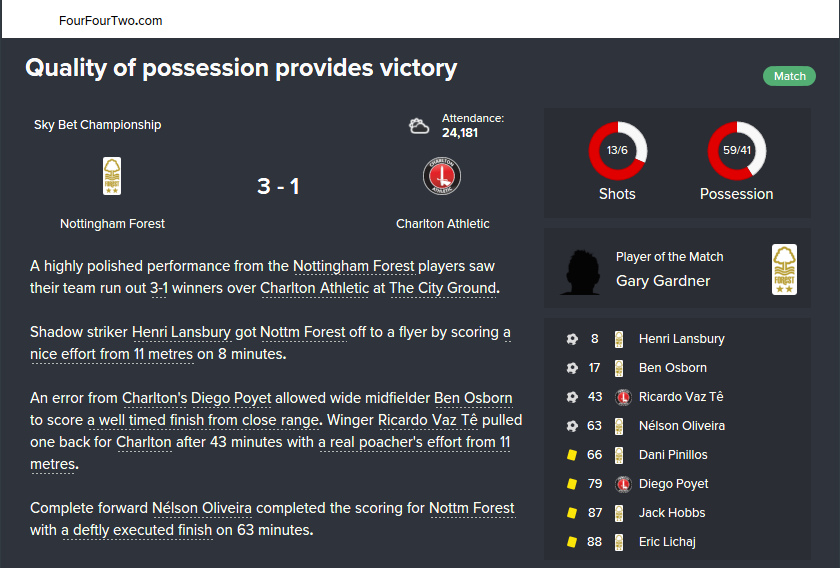Select Nélson Oliveira in the events list

click(x=681, y=426)
